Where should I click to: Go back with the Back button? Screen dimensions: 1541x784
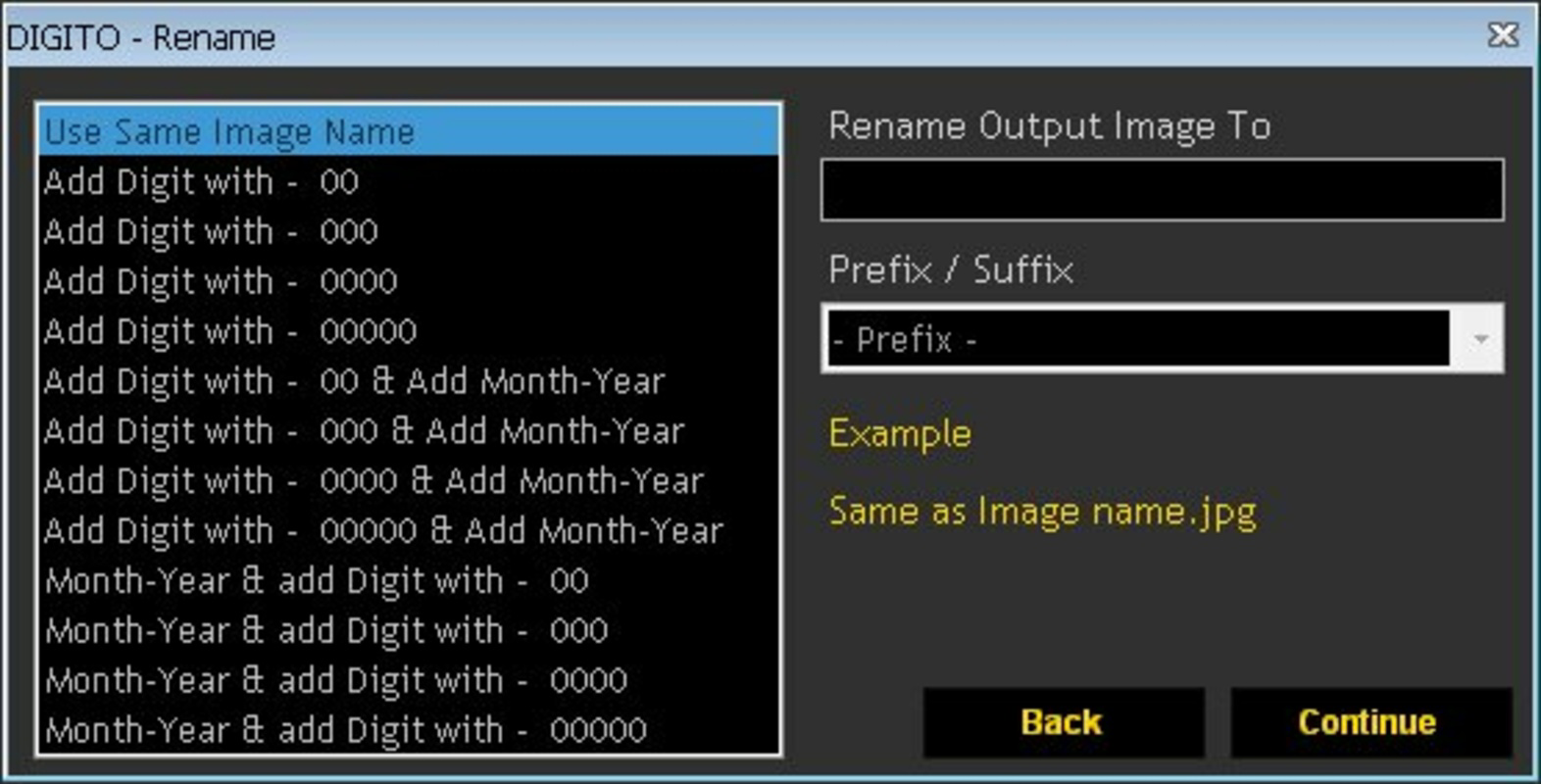click(1063, 722)
